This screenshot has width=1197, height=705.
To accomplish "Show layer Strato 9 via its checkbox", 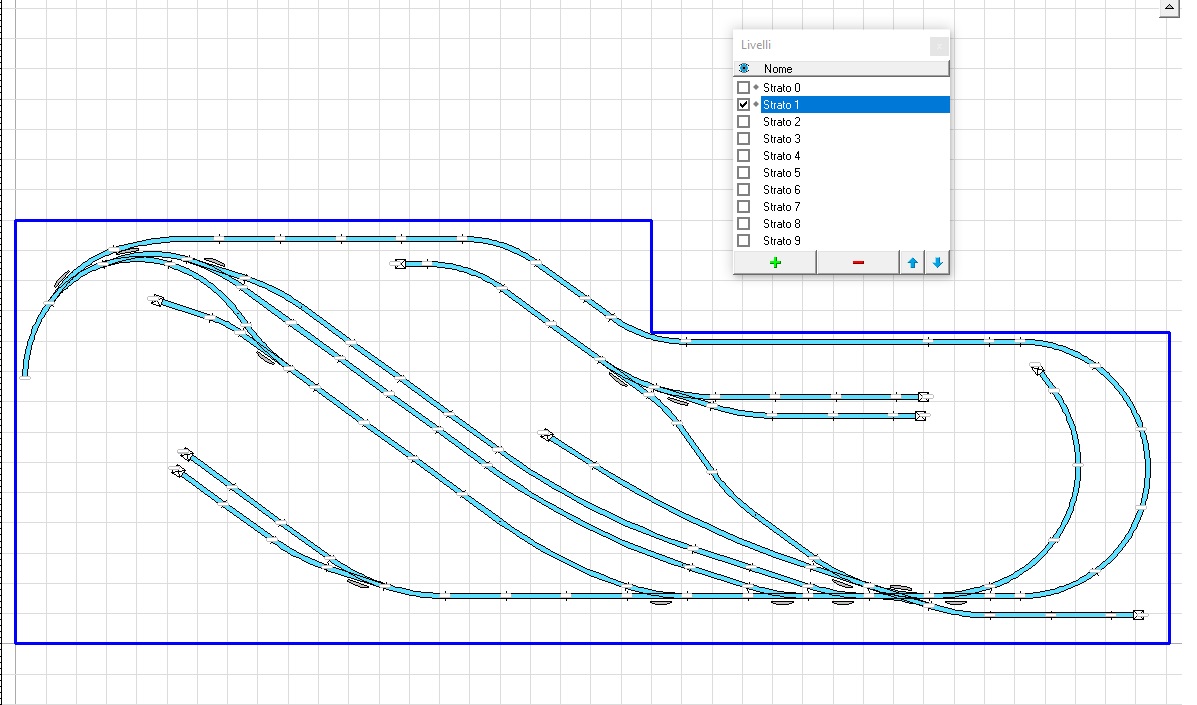I will (743, 241).
